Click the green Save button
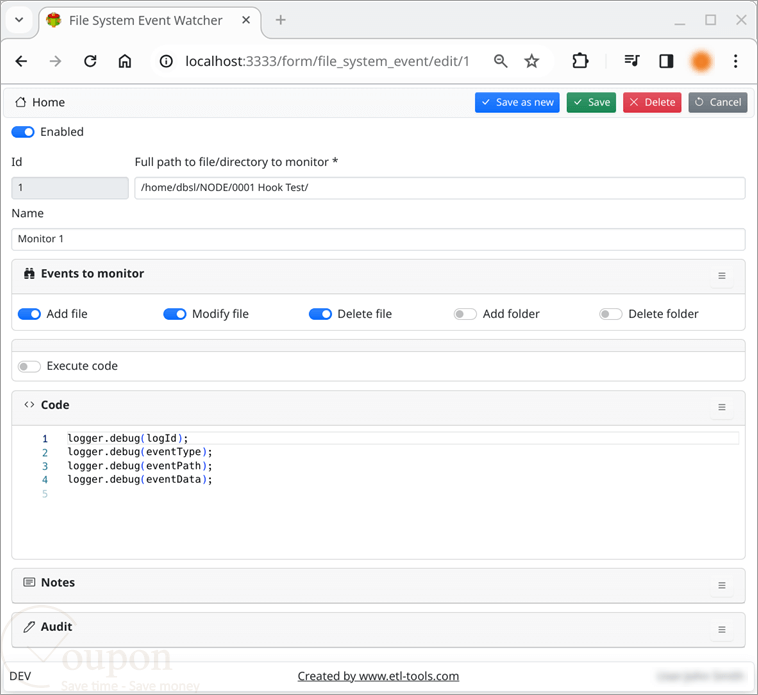This screenshot has width=758, height=695. click(x=591, y=102)
